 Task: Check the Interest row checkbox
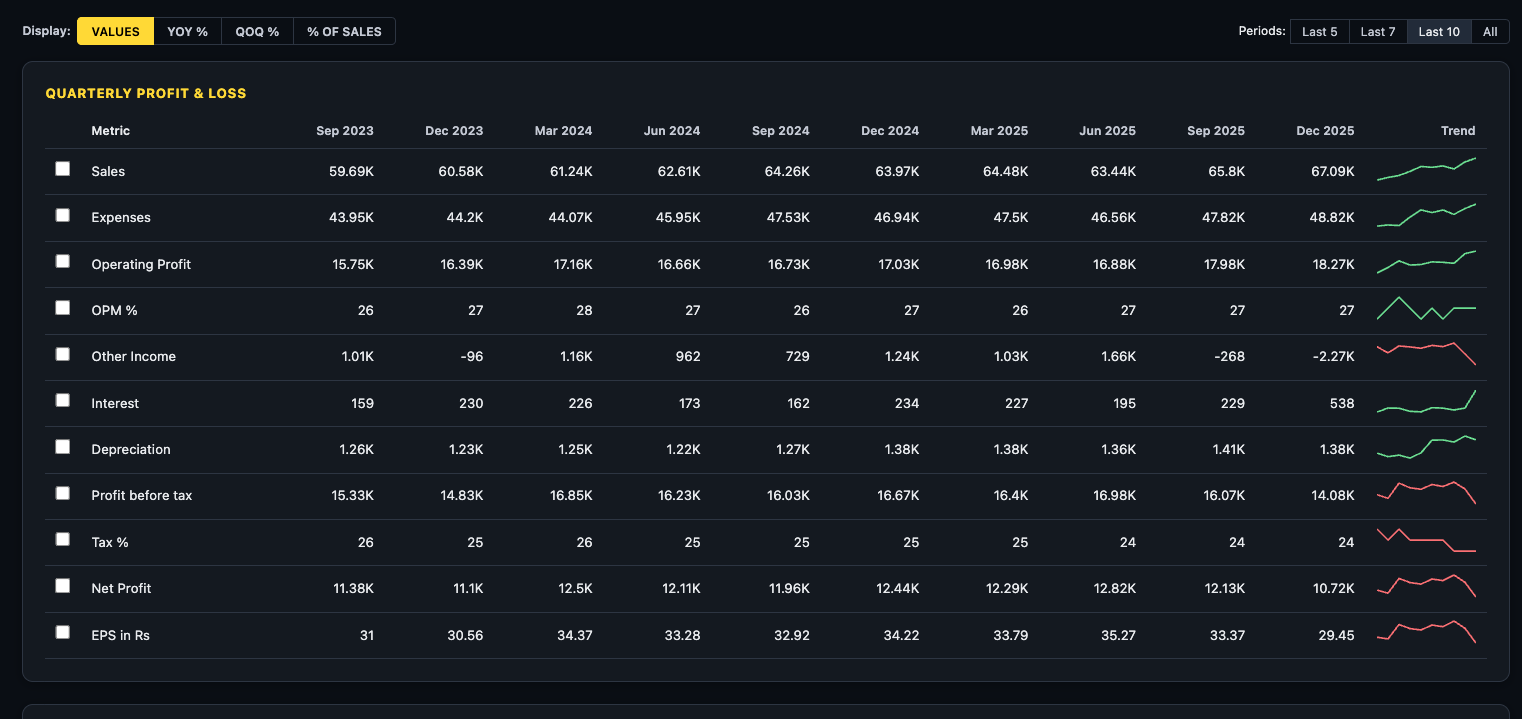[x=62, y=399]
